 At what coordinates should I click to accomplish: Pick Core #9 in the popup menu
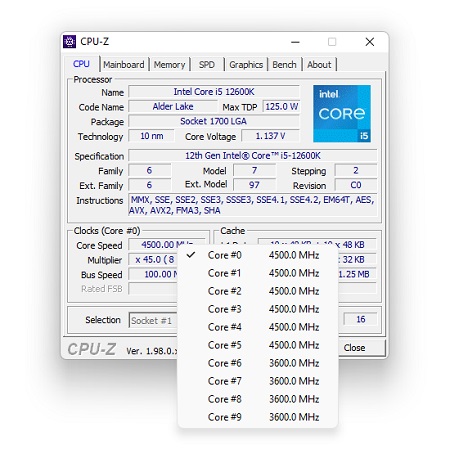tap(258, 417)
